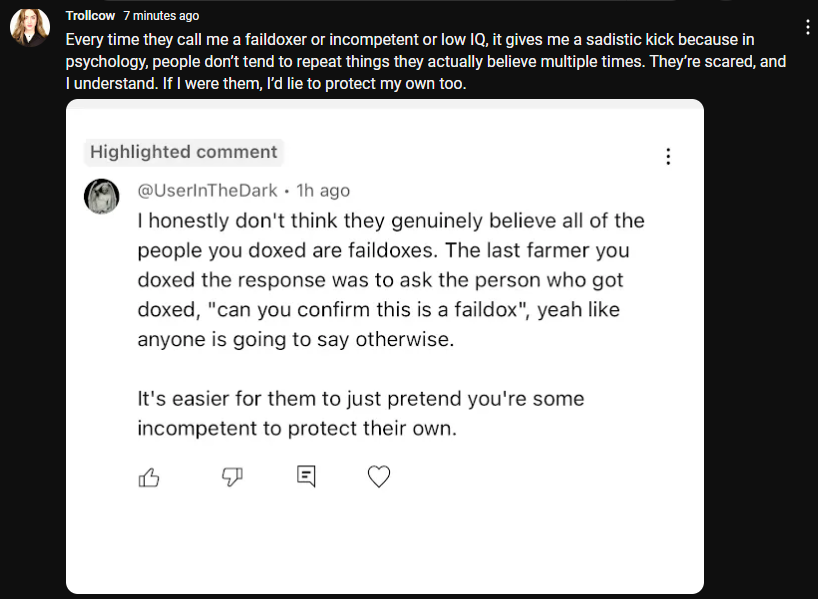818x599 pixels.
Task: Dislike the comment with thumbs down icon
Action: [x=232, y=476]
